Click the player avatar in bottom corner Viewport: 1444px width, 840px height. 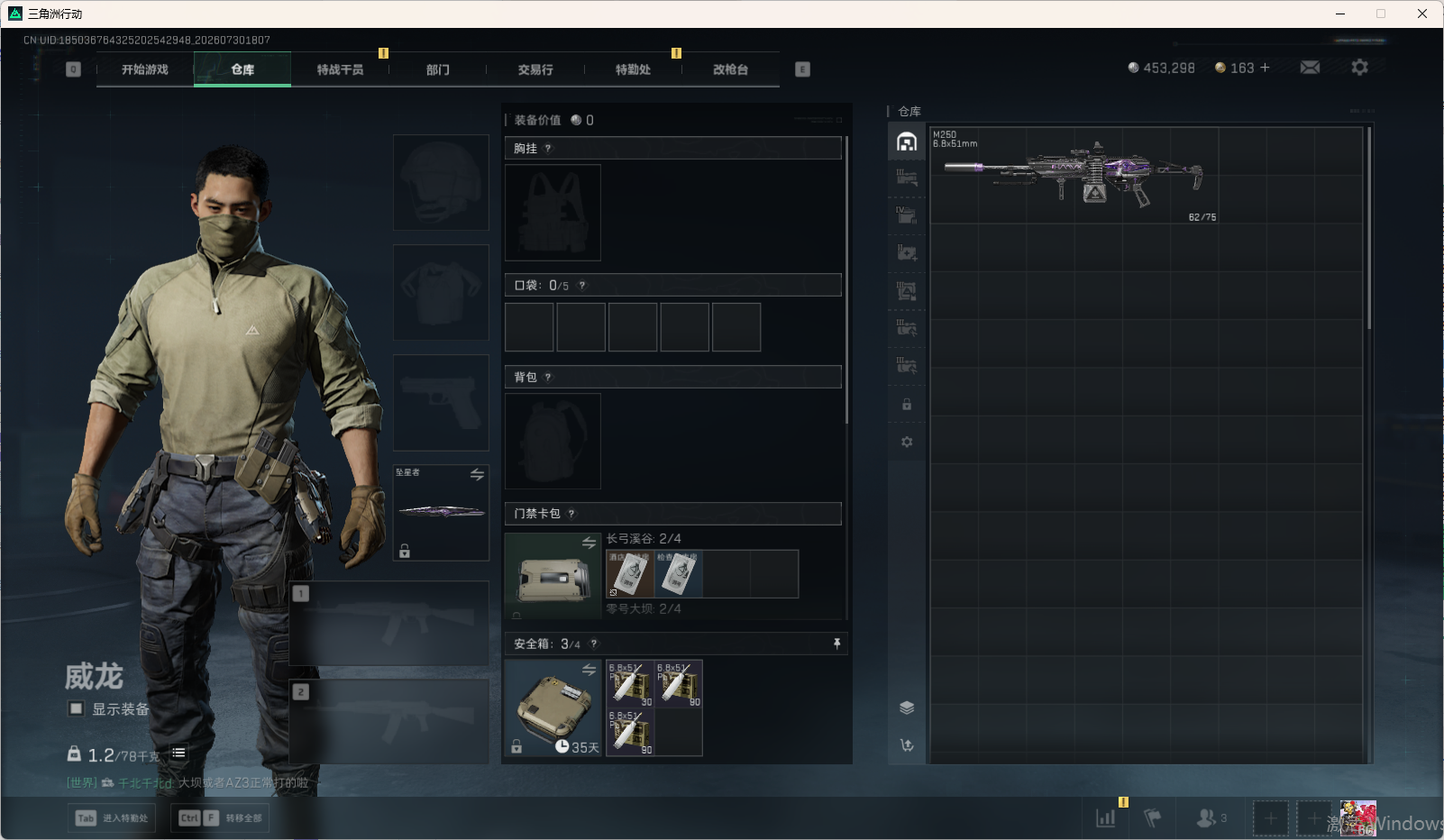point(1358,818)
